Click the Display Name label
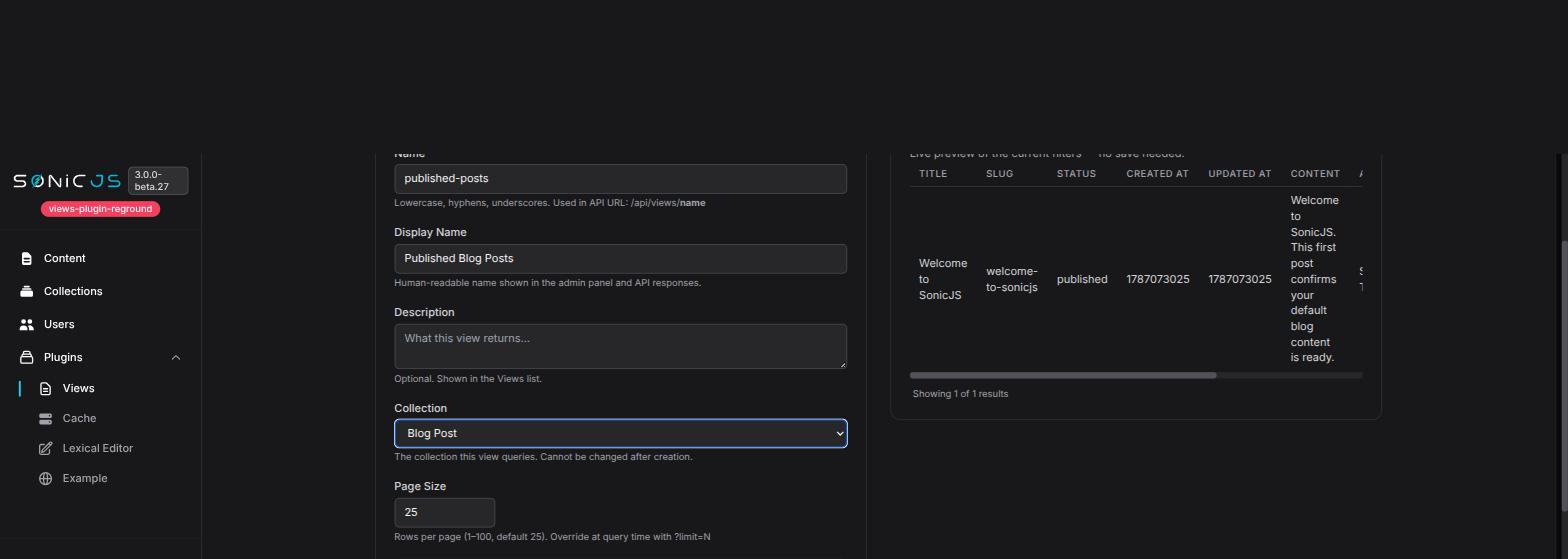The width and height of the screenshot is (1568, 559). click(430, 232)
